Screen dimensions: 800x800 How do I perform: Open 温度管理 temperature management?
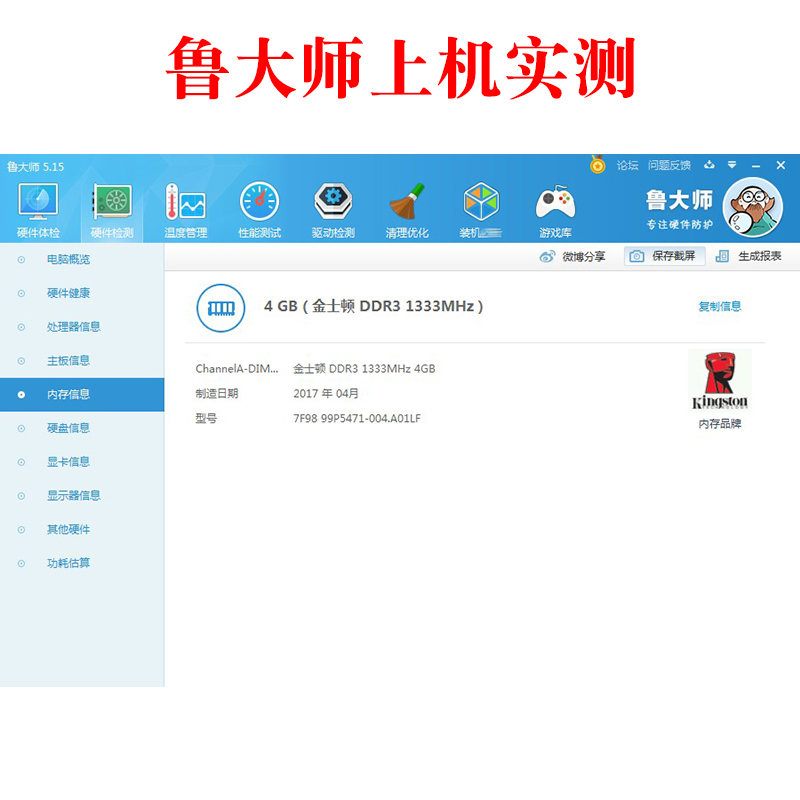coord(186,210)
